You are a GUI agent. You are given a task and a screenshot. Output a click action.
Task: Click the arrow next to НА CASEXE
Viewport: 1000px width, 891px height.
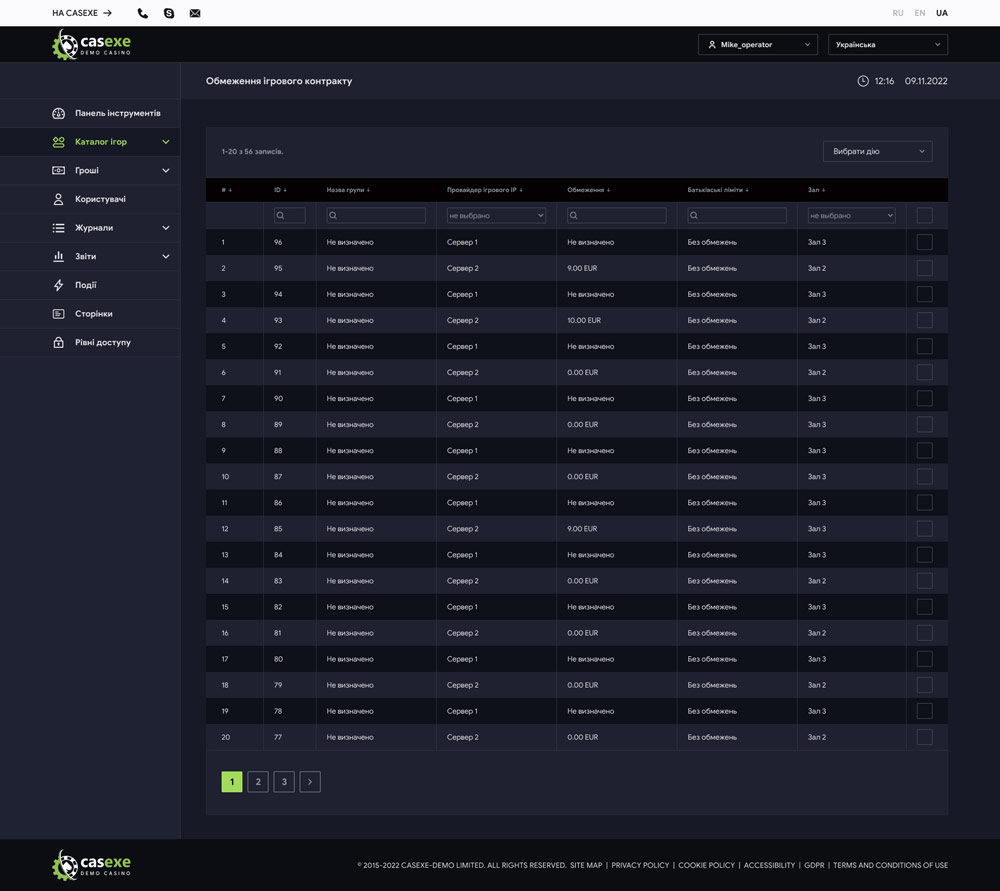point(108,13)
